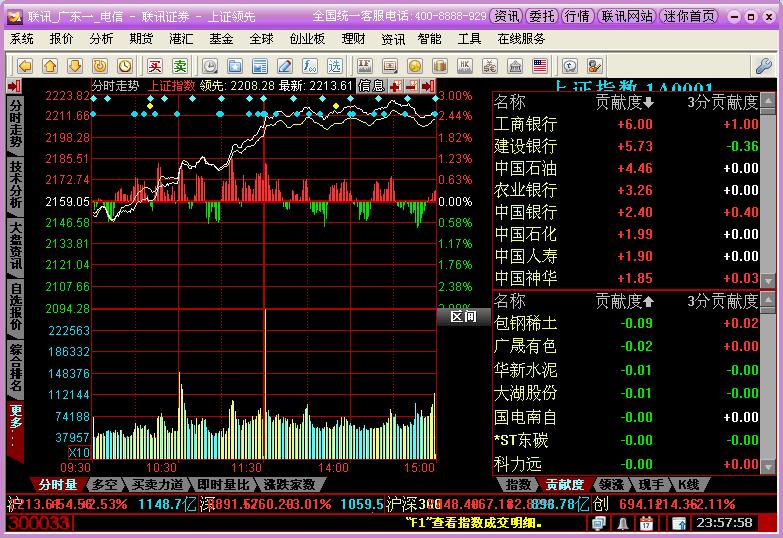The image size is (783, 538).
Task: Click the 选 stock selection icon
Action: click(x=335, y=66)
